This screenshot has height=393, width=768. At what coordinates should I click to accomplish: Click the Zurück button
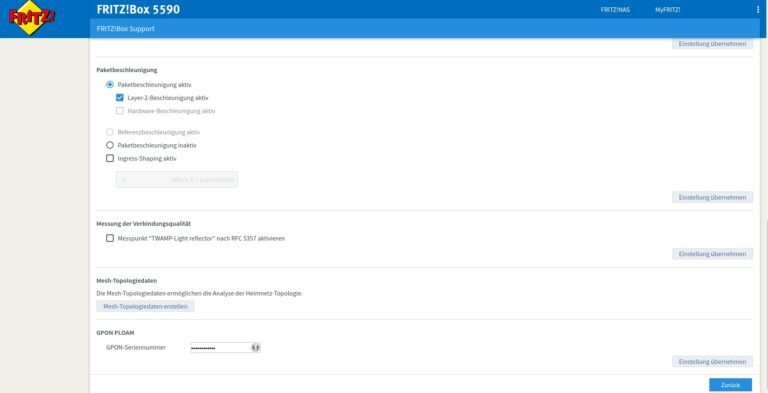click(x=730, y=385)
